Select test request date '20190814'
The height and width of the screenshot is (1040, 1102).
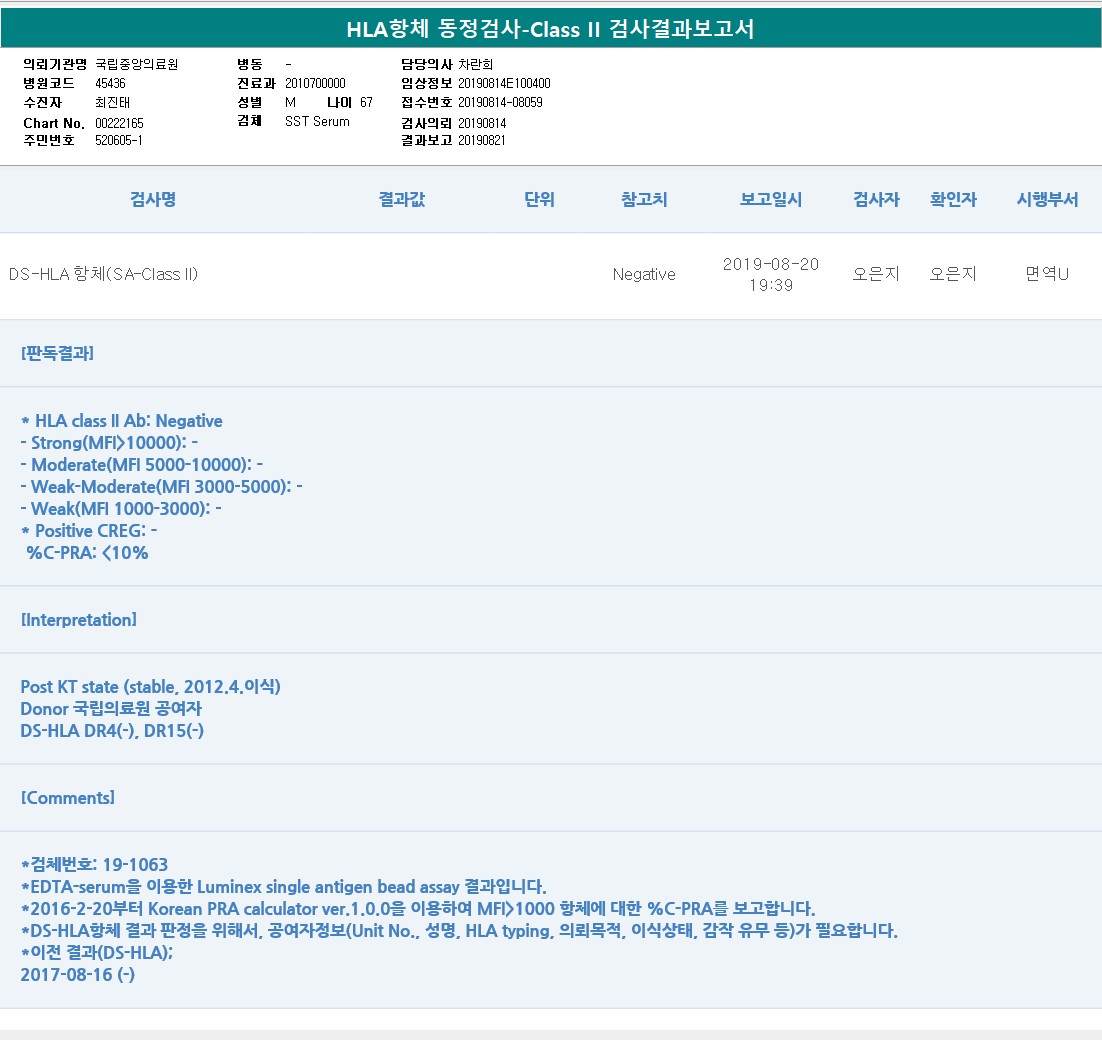tap(482, 123)
